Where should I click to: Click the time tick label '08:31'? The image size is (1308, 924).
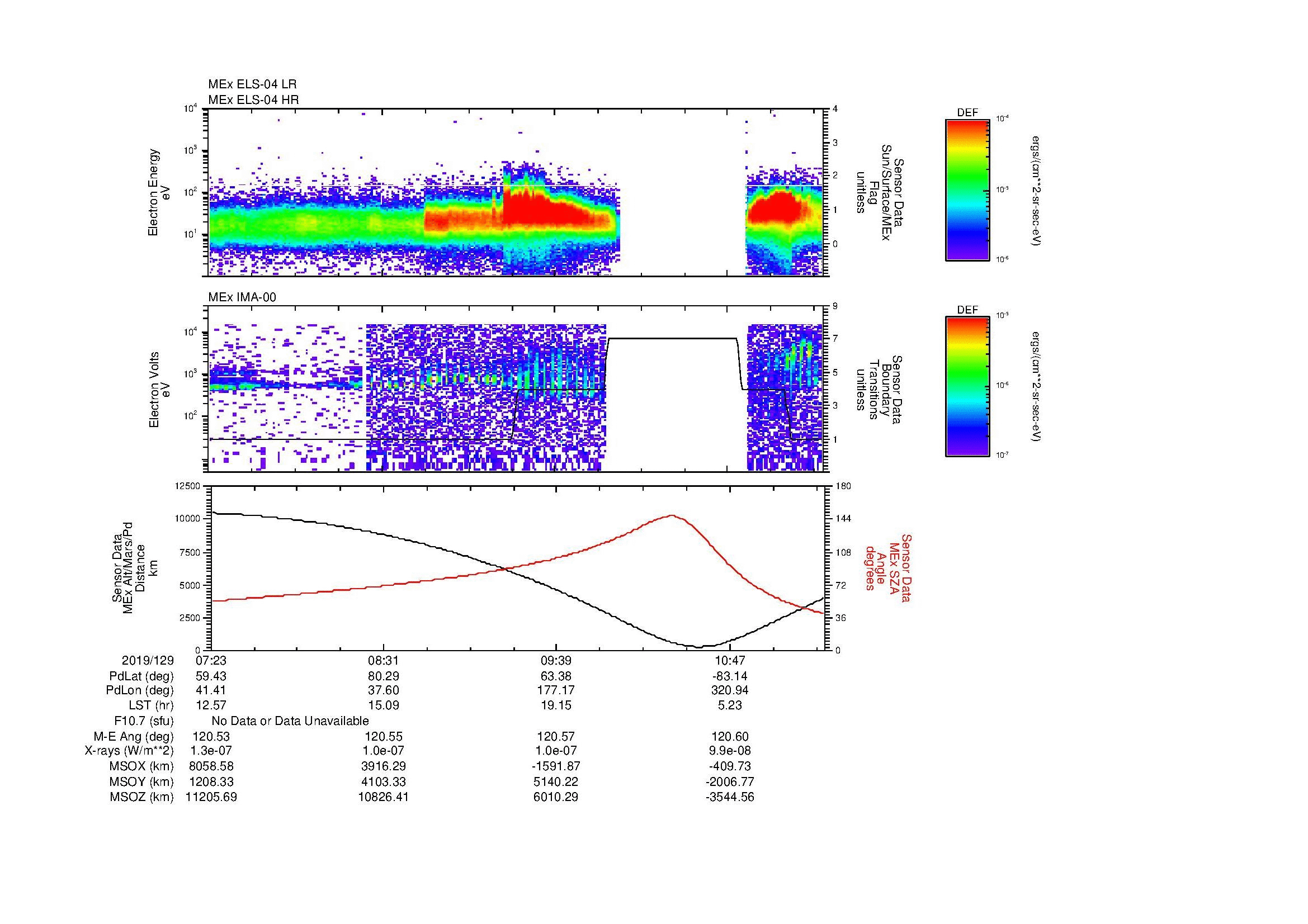pyautogui.click(x=384, y=661)
